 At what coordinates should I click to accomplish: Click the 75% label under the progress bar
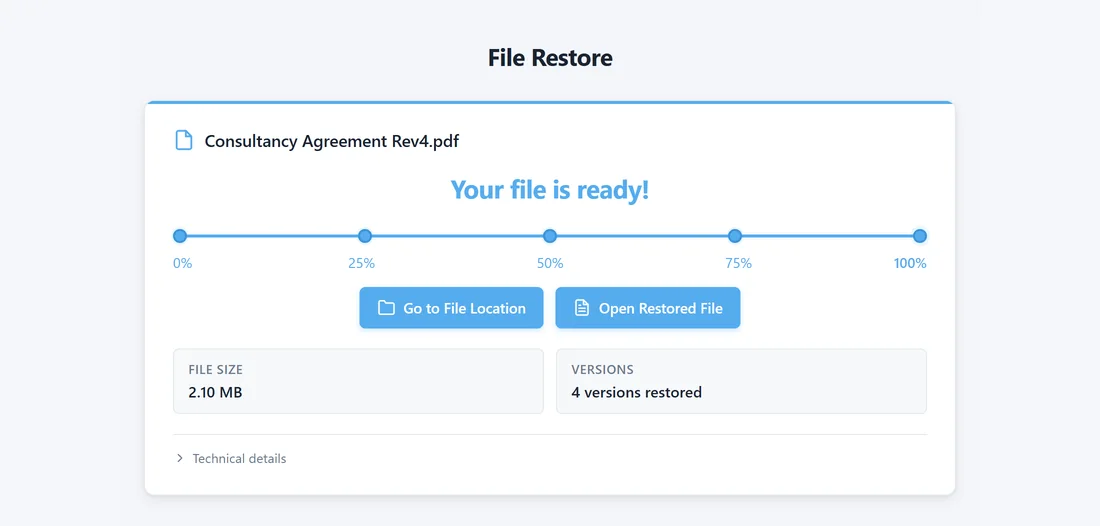pos(739,264)
